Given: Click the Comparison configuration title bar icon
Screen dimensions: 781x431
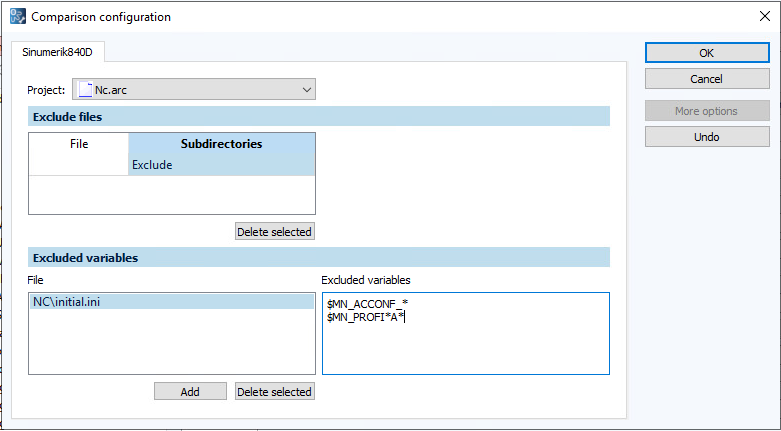Looking at the screenshot, I should (x=17, y=17).
